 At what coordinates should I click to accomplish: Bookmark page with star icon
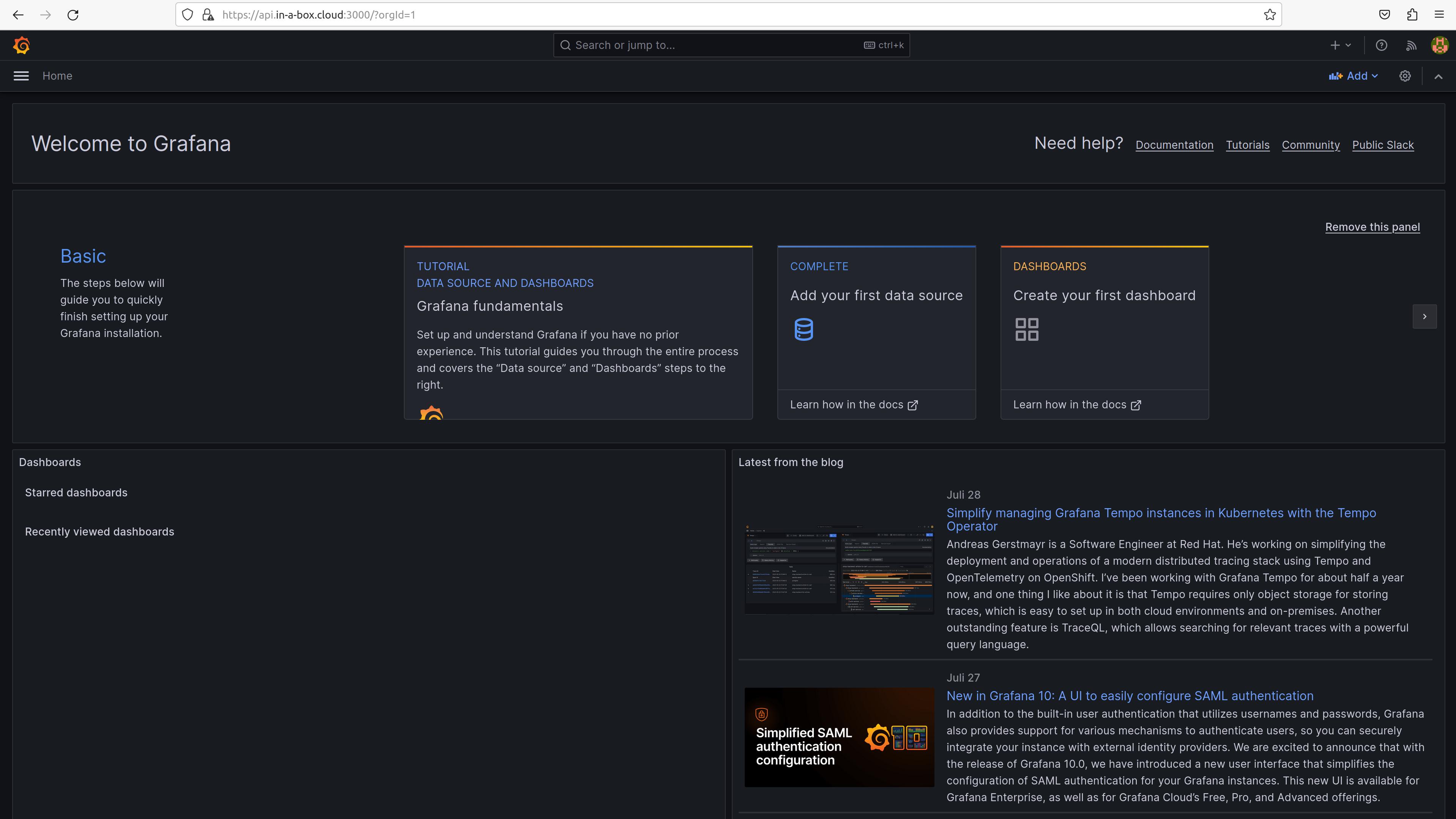(1270, 15)
